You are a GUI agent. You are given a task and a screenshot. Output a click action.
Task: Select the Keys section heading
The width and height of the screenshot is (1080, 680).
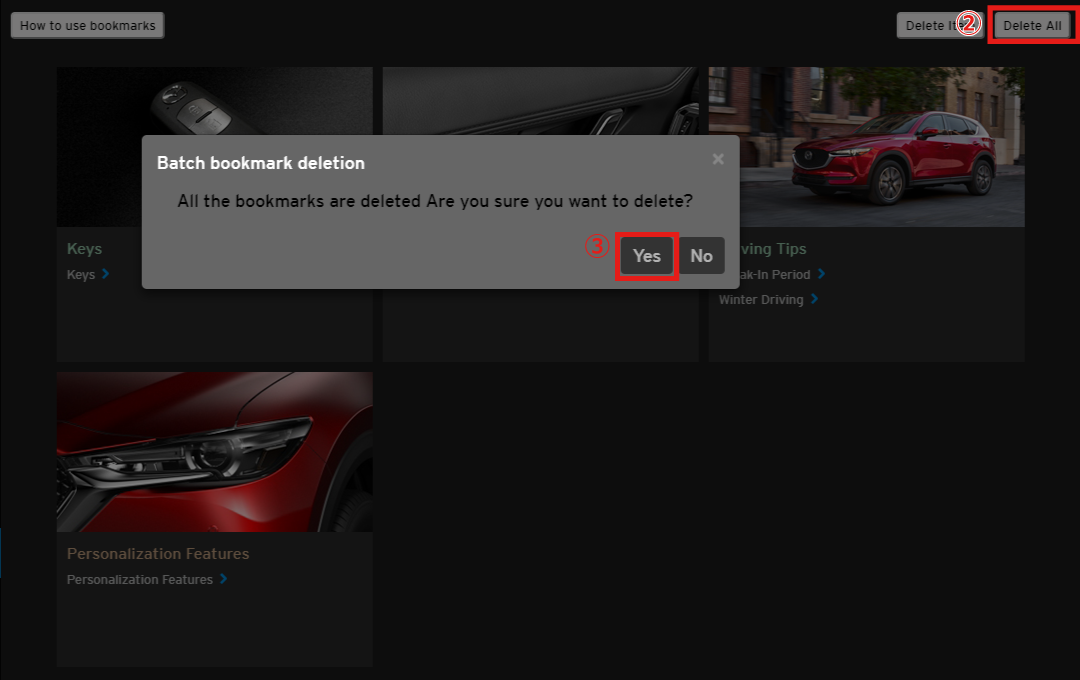coord(84,248)
